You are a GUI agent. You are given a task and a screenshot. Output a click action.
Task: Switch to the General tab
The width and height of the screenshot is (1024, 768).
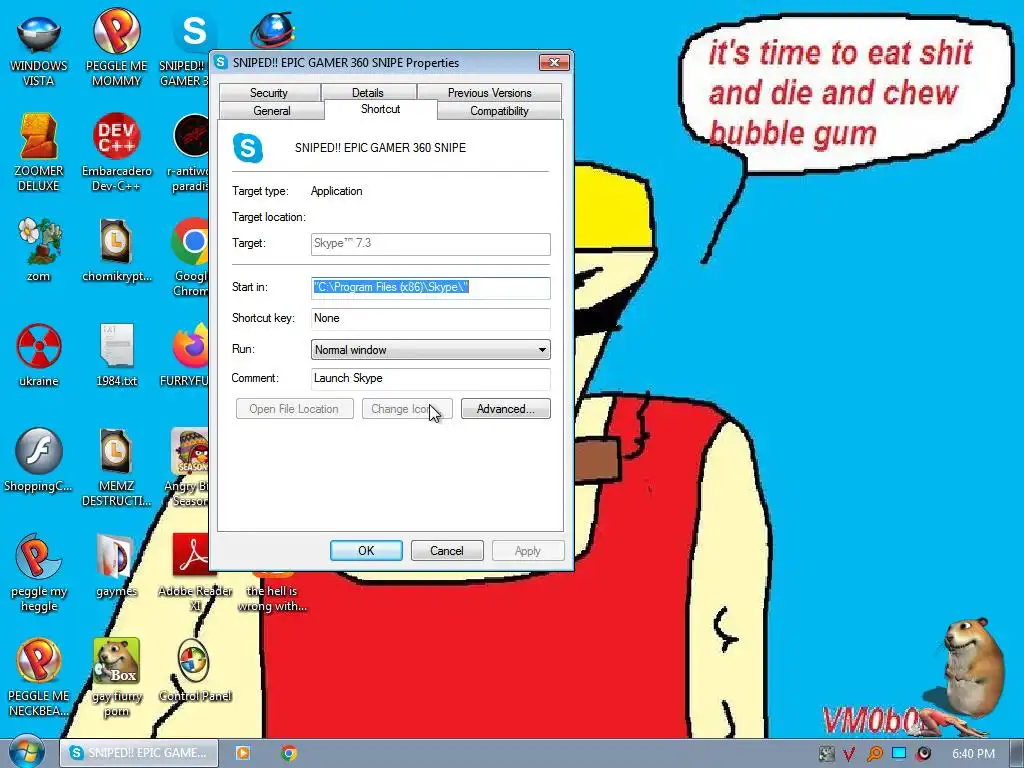click(x=272, y=110)
